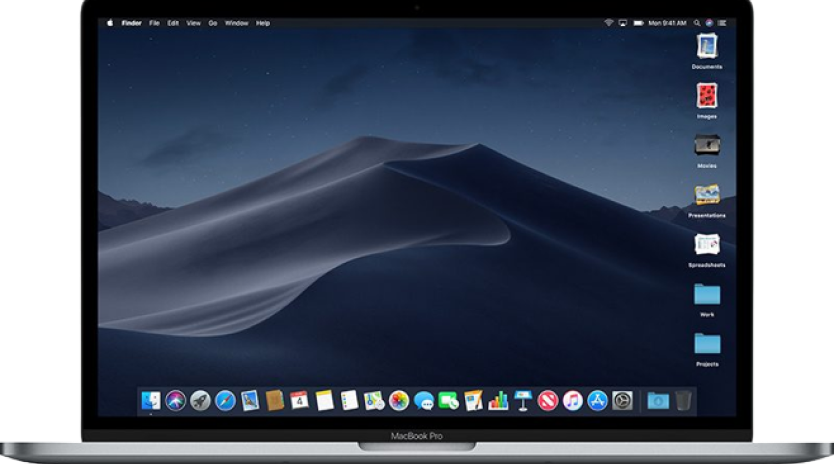Expand the Documents stack on desktop

pos(707,46)
